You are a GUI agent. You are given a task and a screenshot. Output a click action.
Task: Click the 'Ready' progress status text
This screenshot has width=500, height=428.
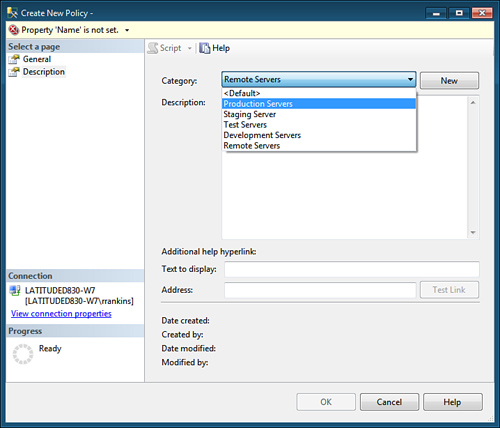tap(50, 349)
